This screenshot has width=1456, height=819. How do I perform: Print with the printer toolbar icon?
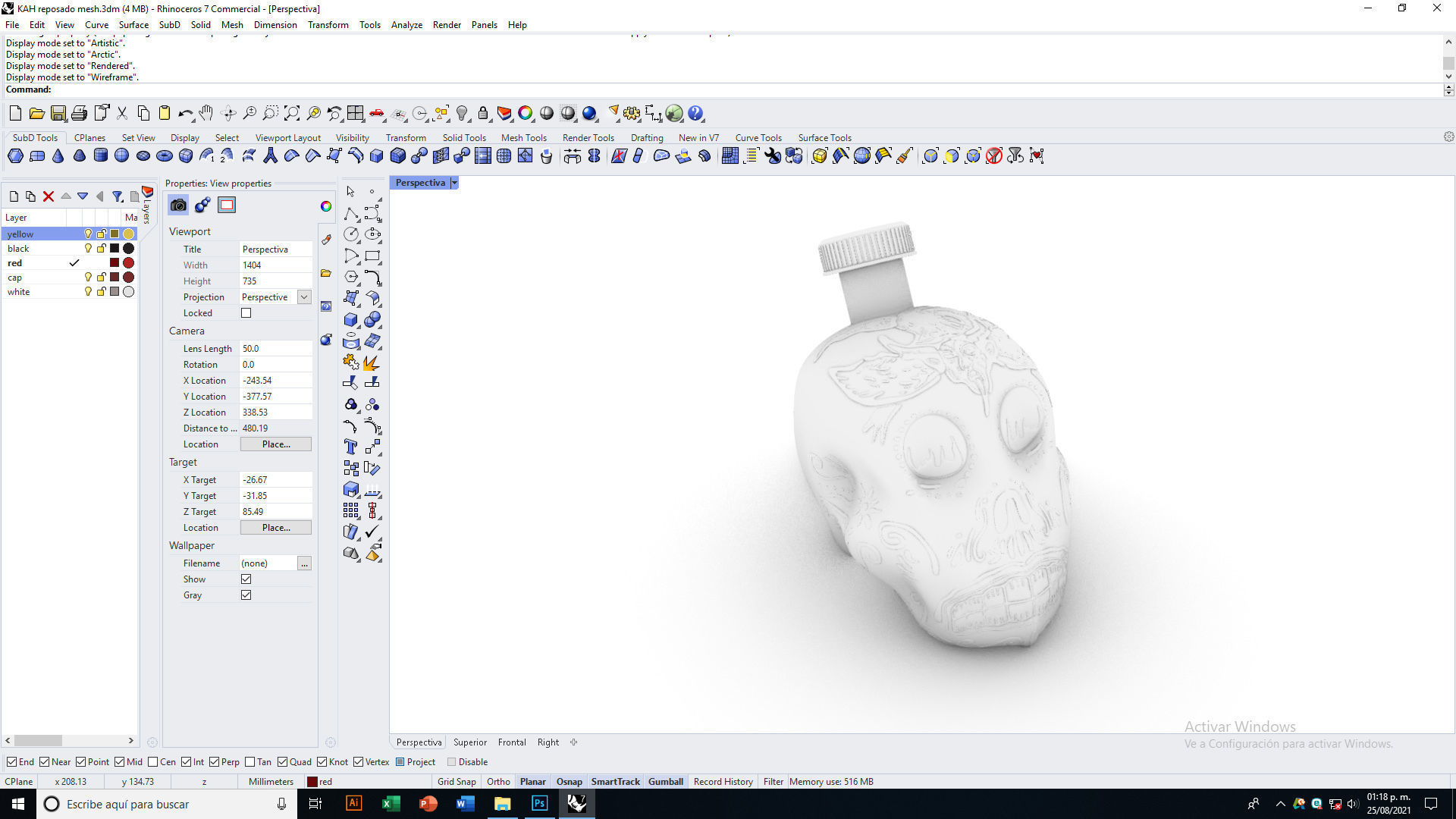79,114
